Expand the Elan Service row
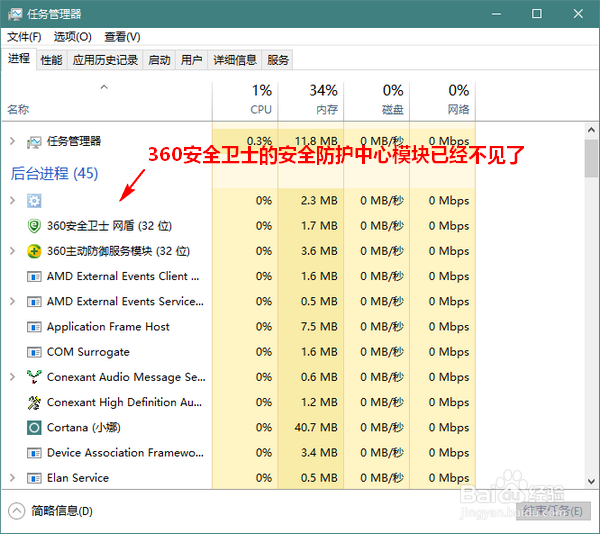Image resolution: width=600 pixels, height=534 pixels. [12, 478]
